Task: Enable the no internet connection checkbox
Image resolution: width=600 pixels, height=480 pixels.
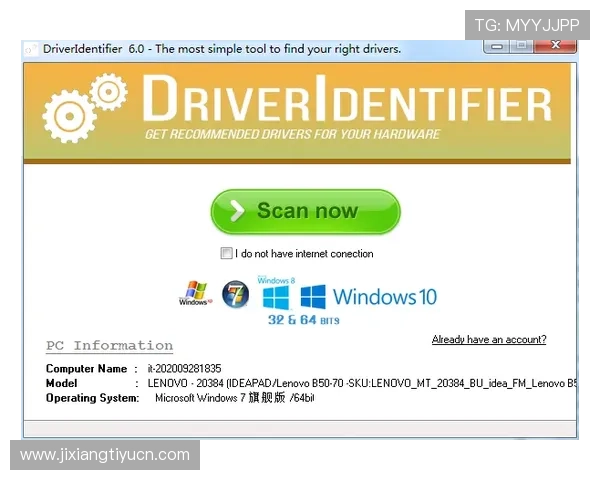Action: click(227, 254)
